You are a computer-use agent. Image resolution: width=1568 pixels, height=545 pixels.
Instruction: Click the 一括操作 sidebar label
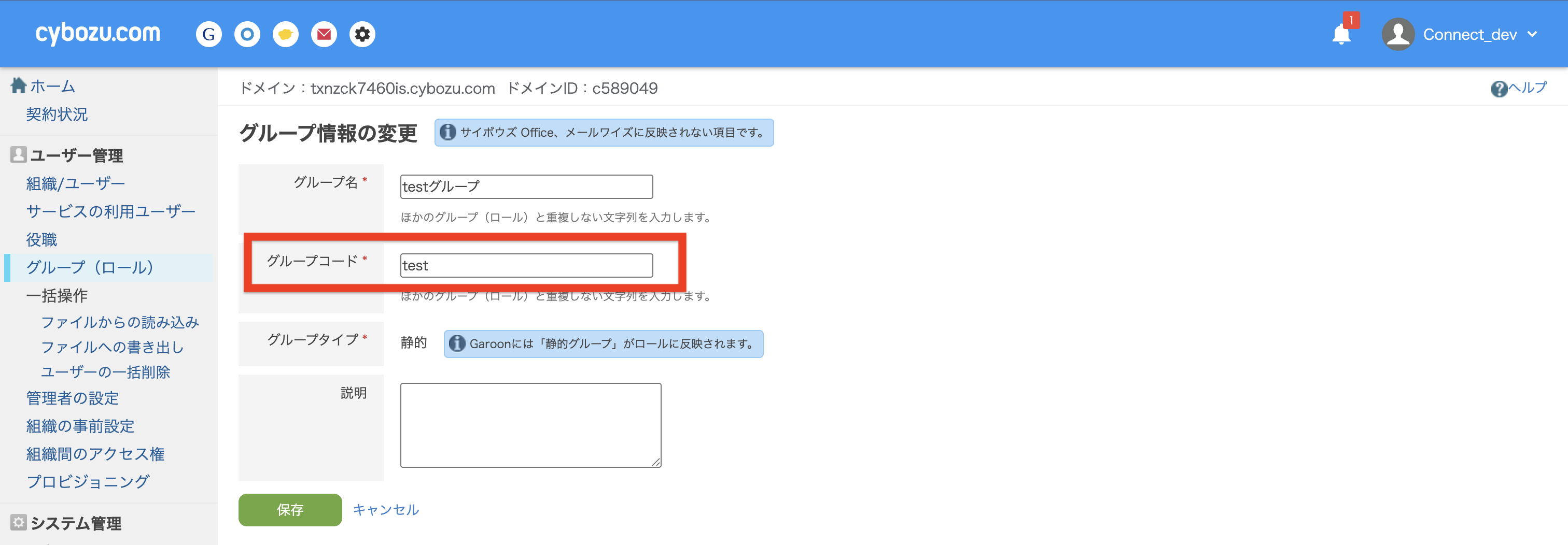coord(57,296)
